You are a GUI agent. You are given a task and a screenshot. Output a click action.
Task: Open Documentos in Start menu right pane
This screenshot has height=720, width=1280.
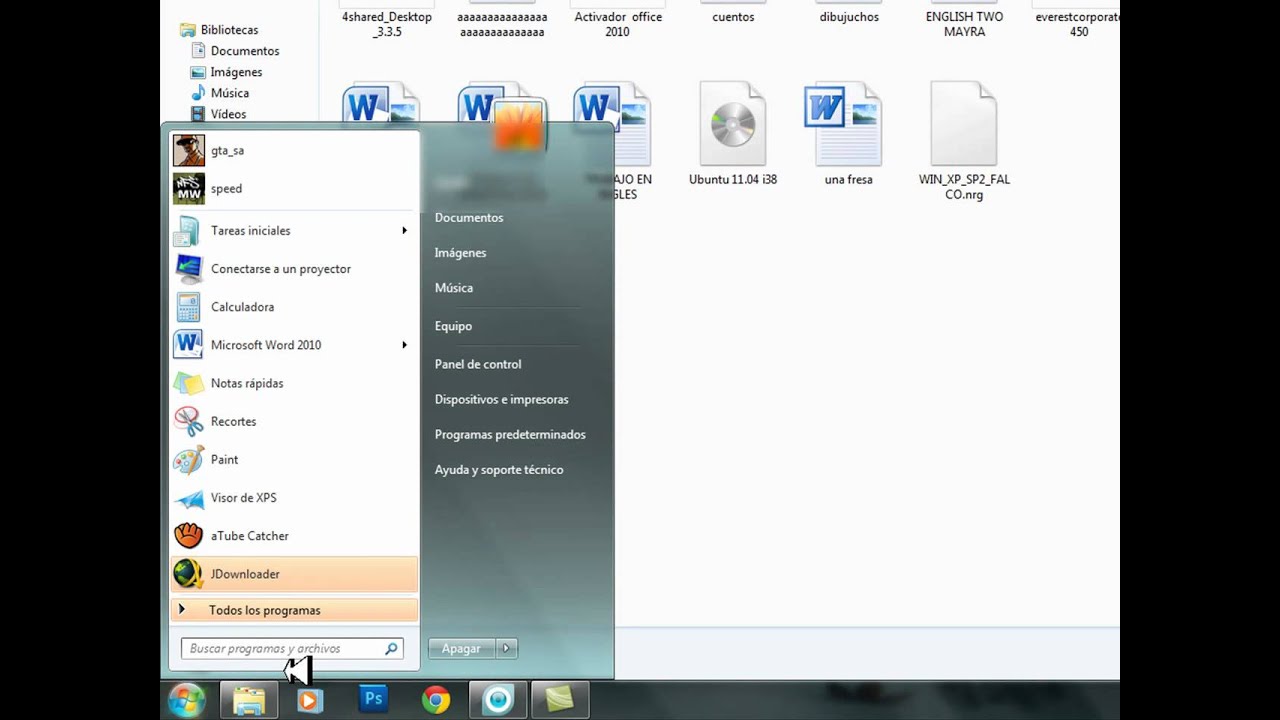pyautogui.click(x=469, y=217)
